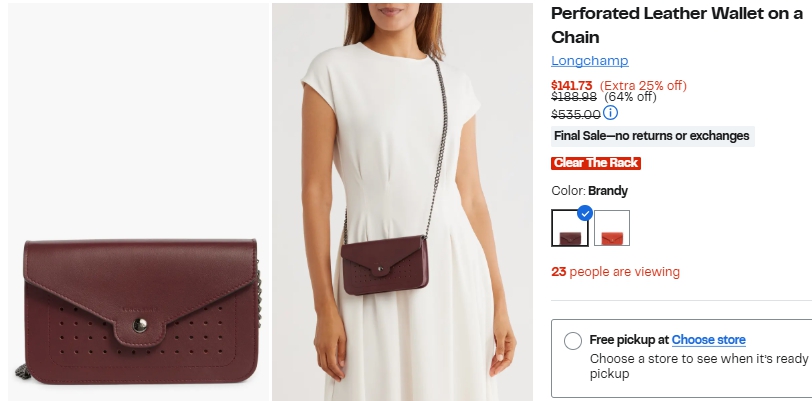Viewport: 812px width, 401px height.
Task: Open the model wearing bag photo
Action: pyautogui.click(x=407, y=200)
